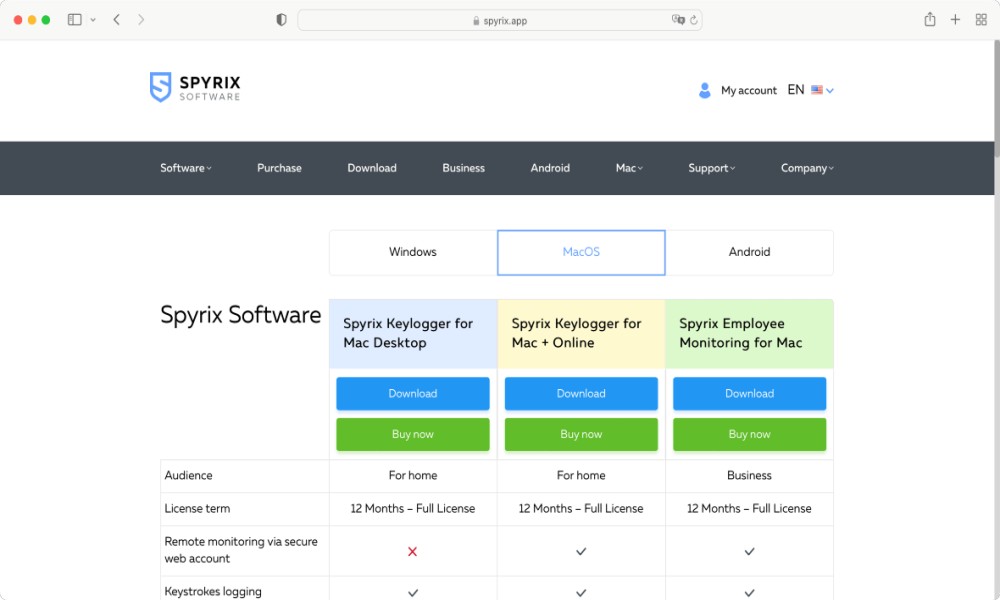
Task: Click the spyrix.app address bar
Action: [x=500, y=20]
